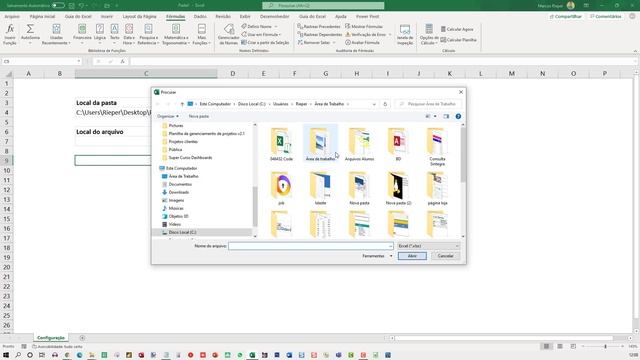The width and height of the screenshot is (640, 360).
Task: Switch to the Dados tab
Action: (200, 17)
